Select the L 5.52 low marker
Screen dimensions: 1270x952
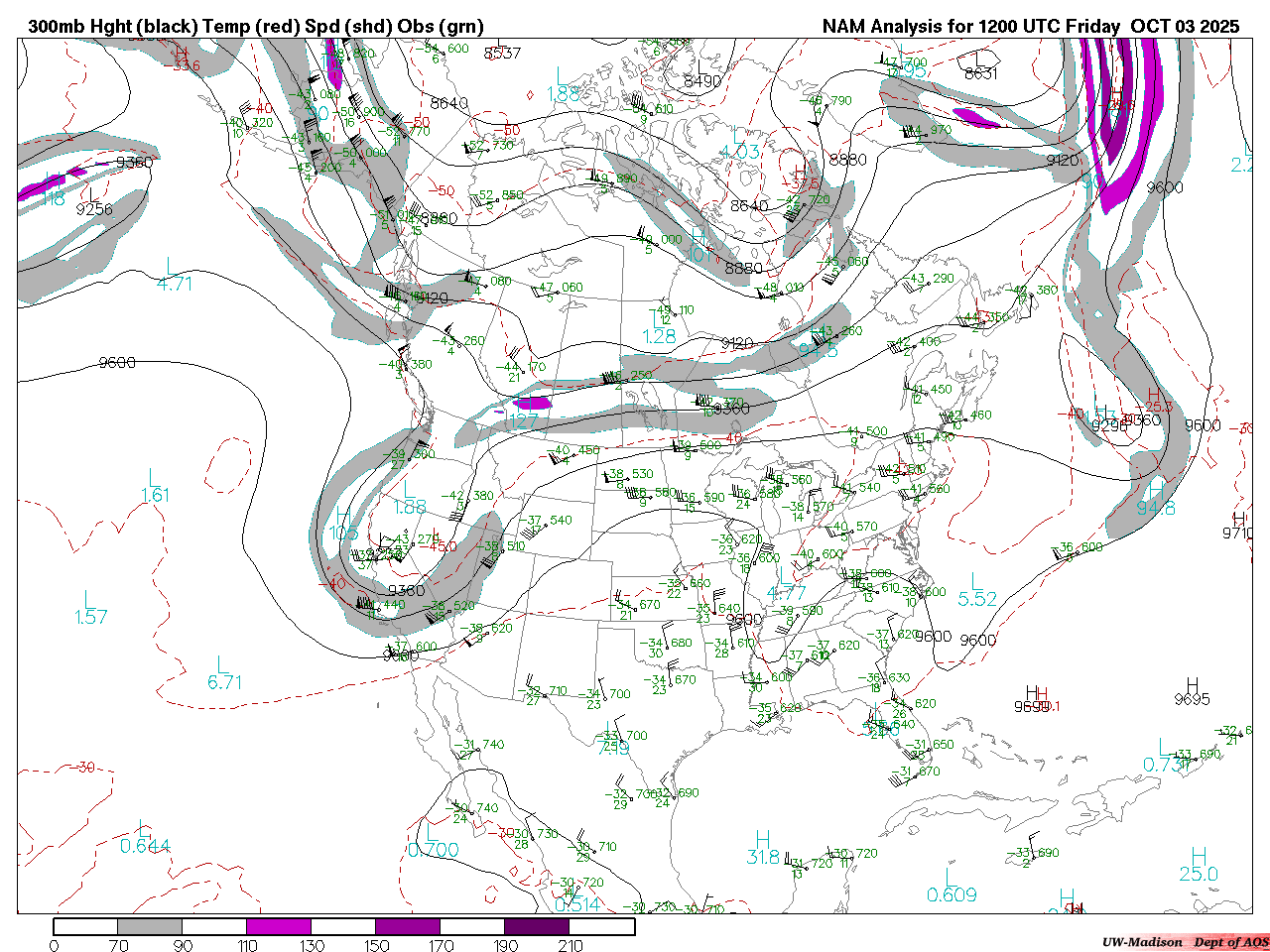pos(976,591)
